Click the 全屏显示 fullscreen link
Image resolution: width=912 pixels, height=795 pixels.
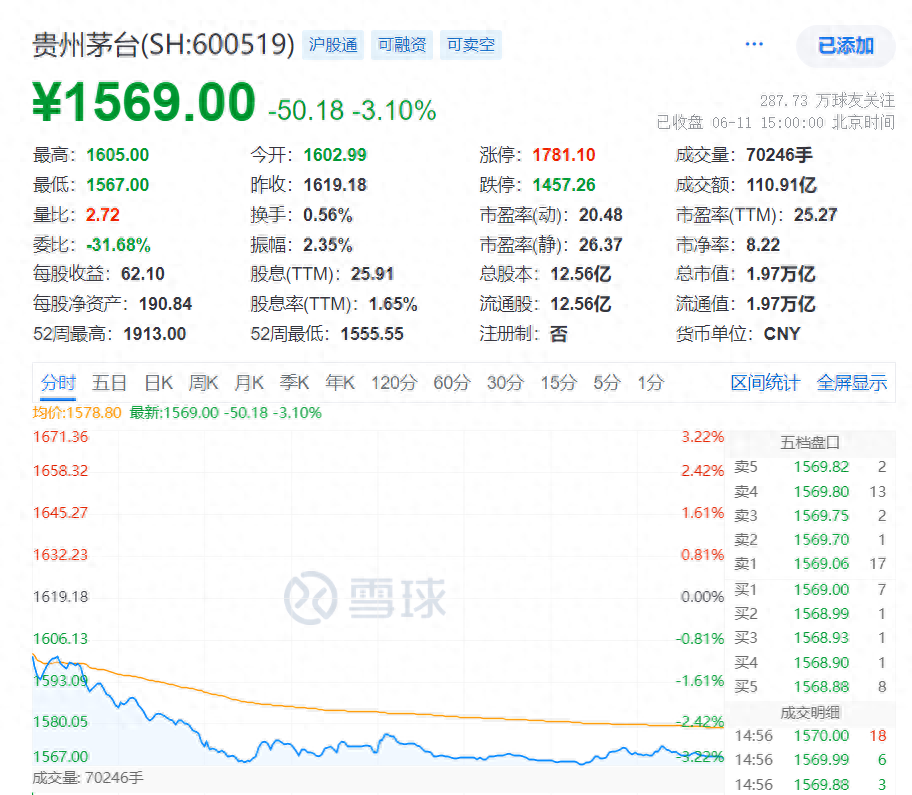tap(851, 383)
